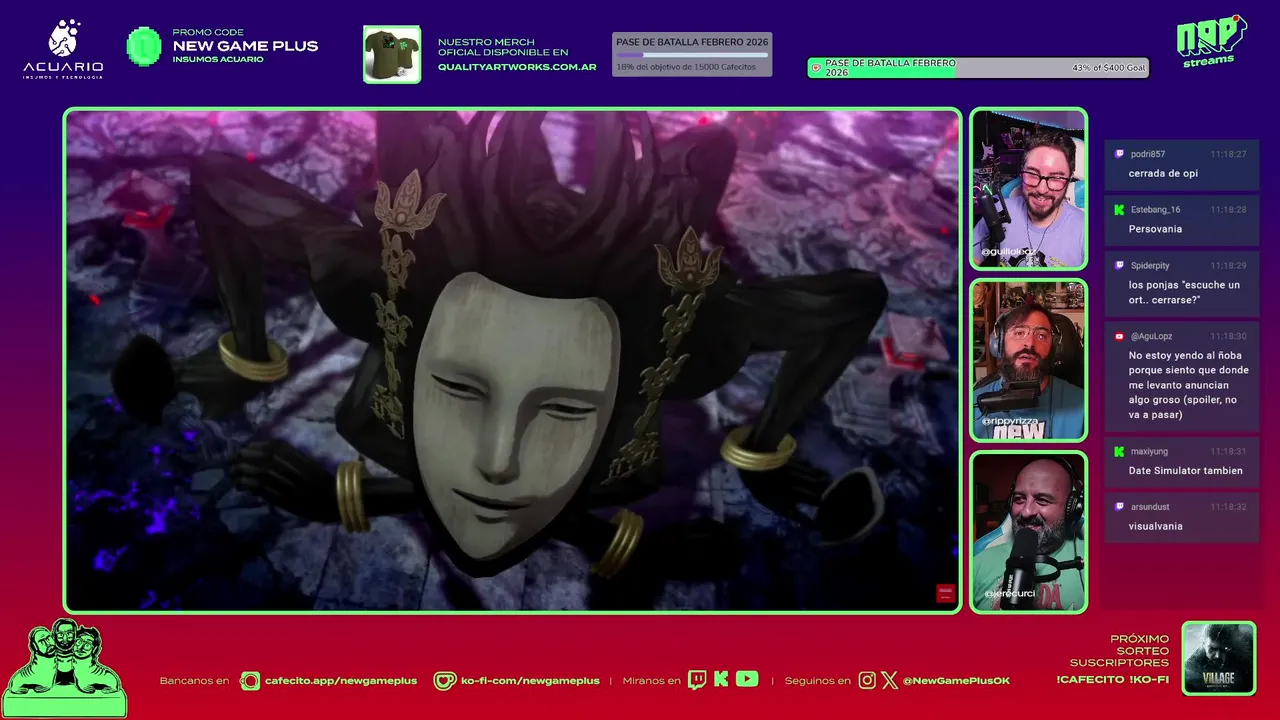Click the NGP streams logo
1280x720 pixels.
pyautogui.click(x=1211, y=41)
